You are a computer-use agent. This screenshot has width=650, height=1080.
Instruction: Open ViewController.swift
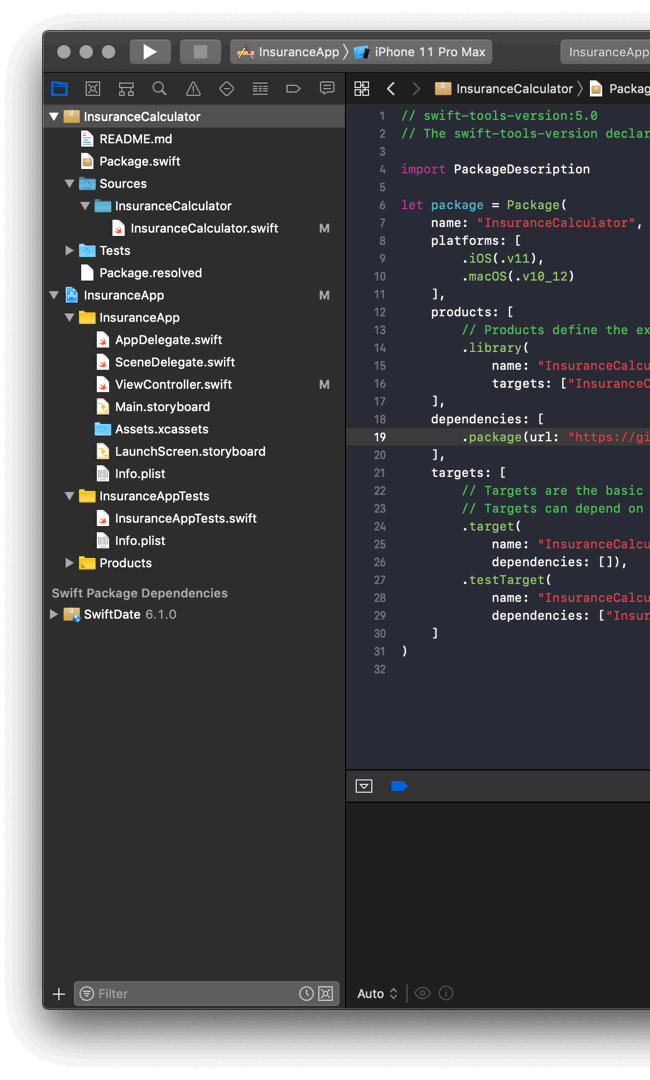[x=174, y=384]
